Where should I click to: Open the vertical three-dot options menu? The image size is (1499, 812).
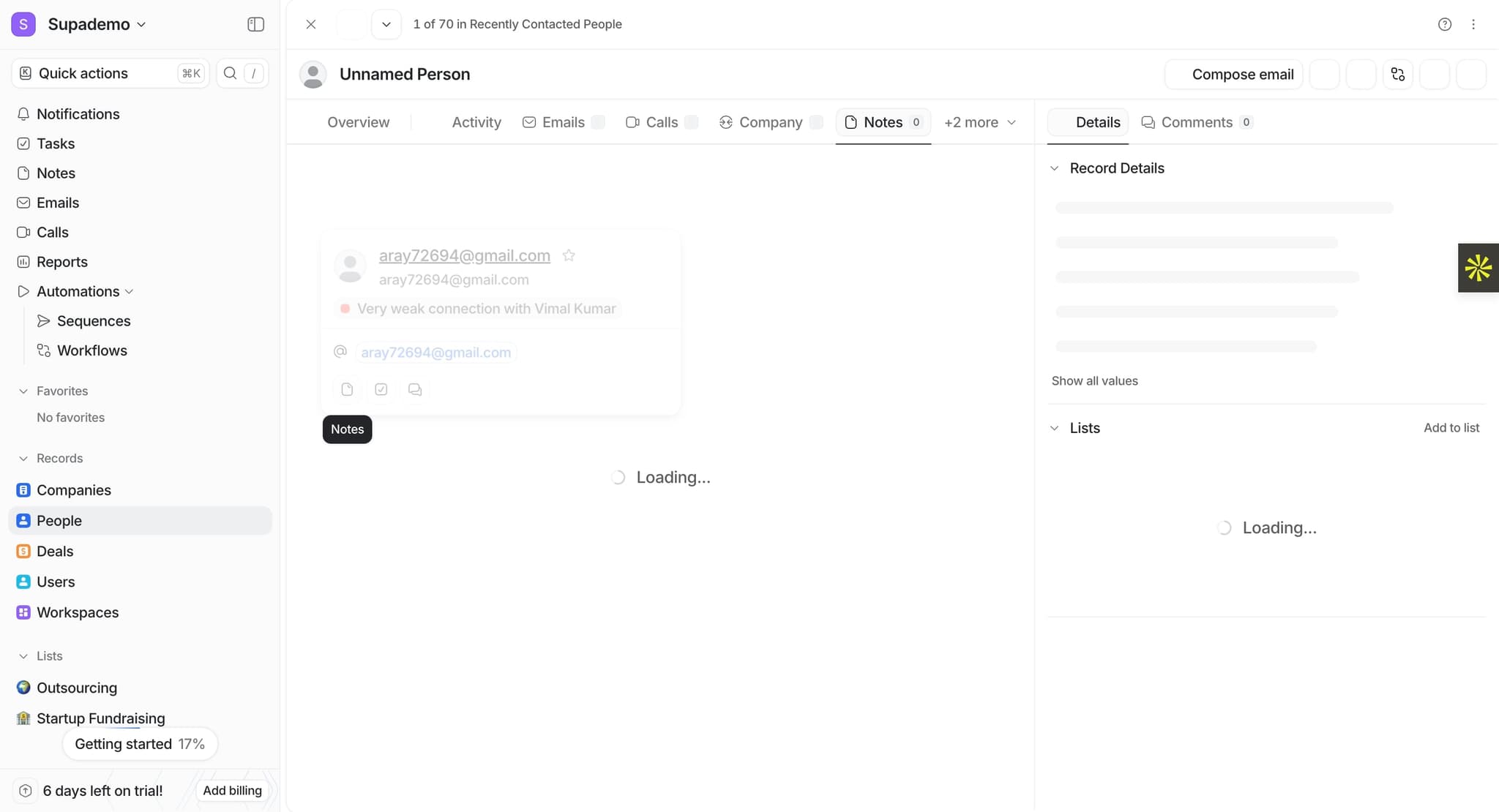coord(1473,24)
